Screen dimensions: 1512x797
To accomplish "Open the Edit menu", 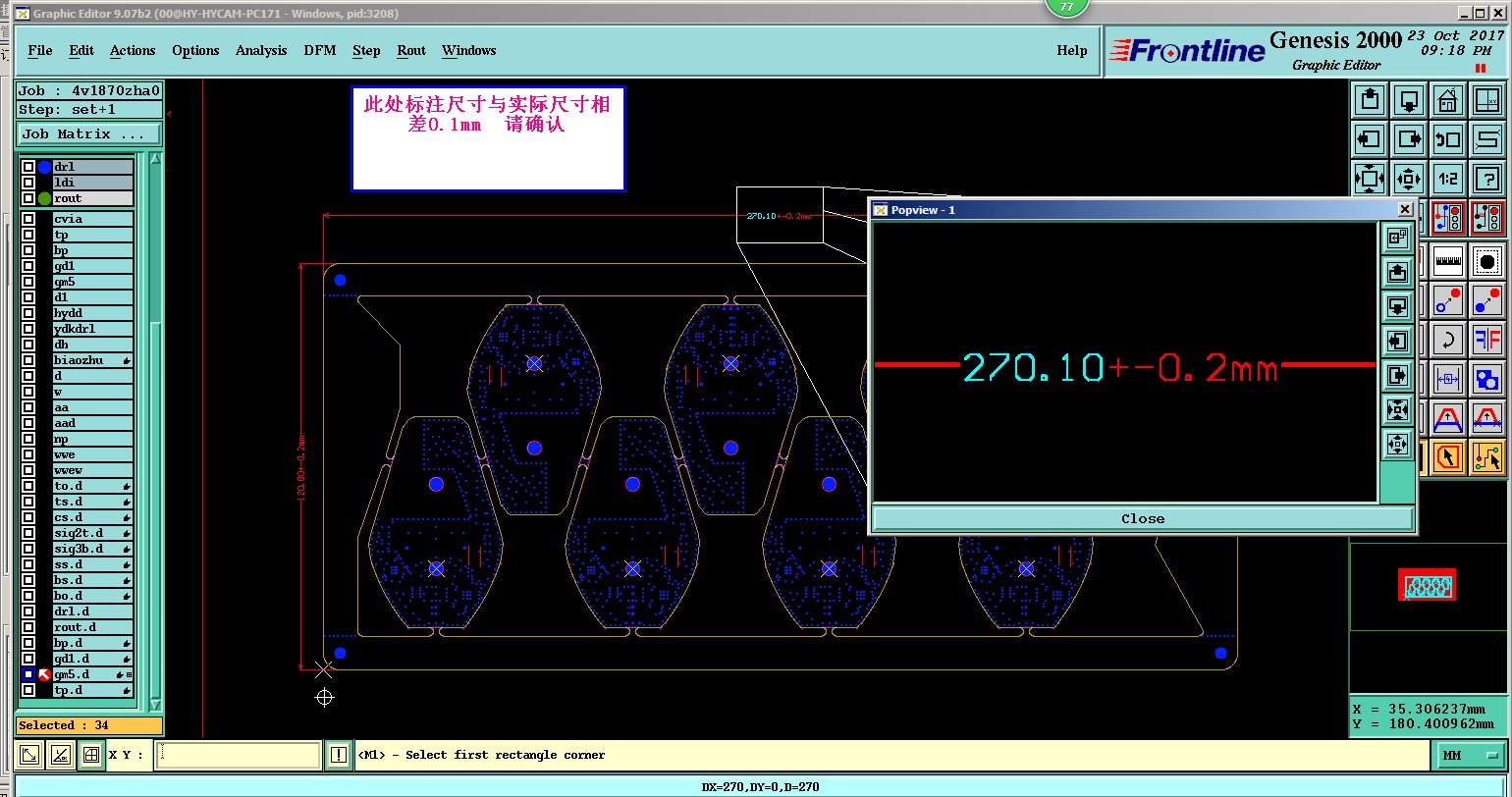I will click(x=81, y=50).
